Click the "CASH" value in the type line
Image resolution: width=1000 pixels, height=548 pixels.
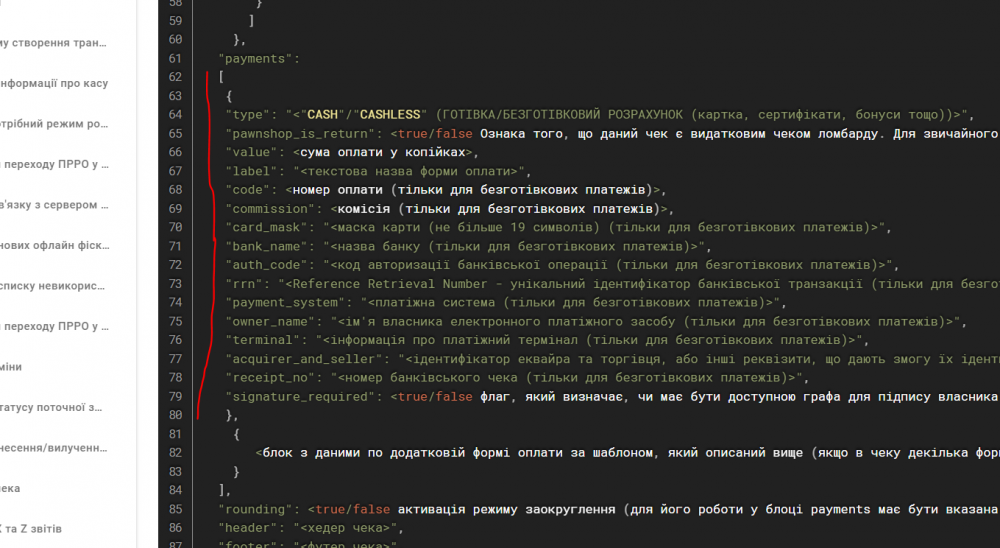click(323, 115)
